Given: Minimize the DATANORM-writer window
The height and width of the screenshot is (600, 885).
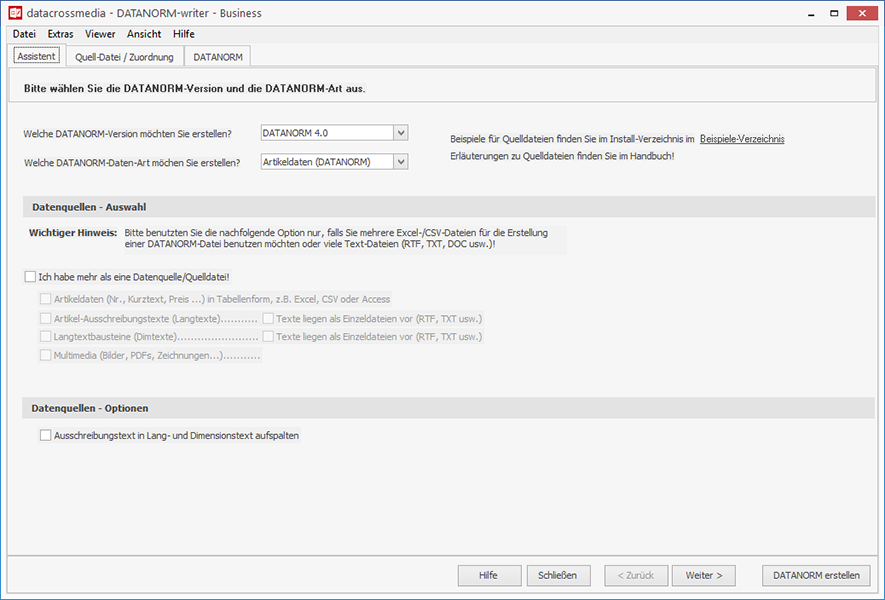Looking at the screenshot, I should (811, 14).
